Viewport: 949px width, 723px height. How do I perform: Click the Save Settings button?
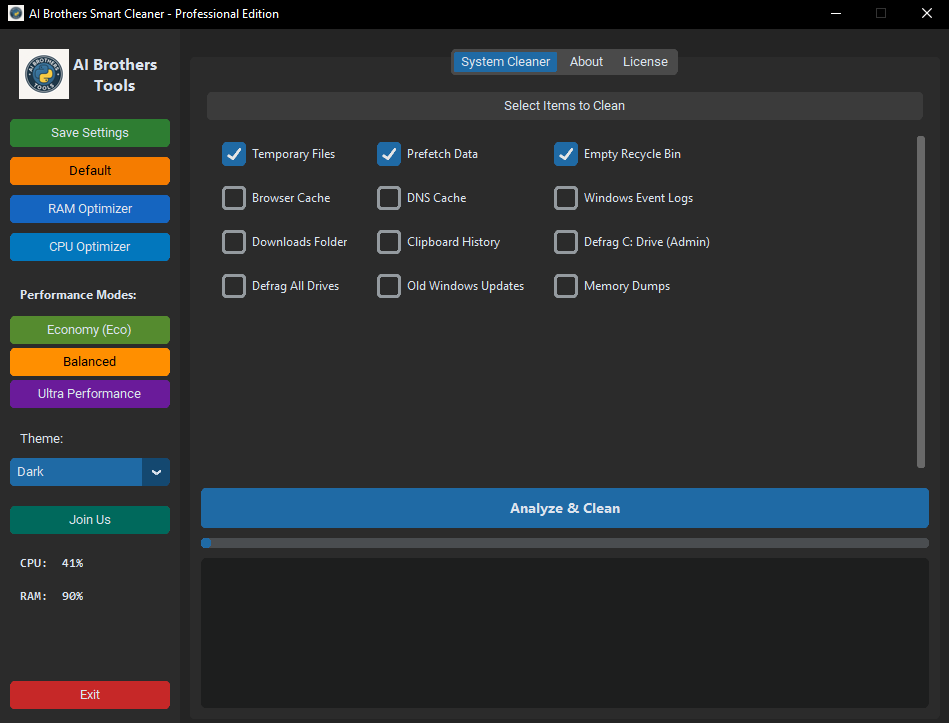[x=90, y=133]
